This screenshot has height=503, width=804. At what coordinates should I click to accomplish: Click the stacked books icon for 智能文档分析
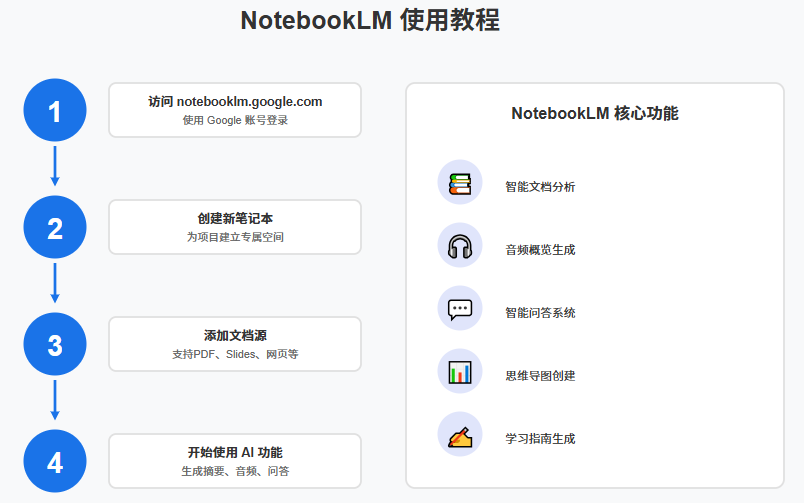[x=460, y=183]
